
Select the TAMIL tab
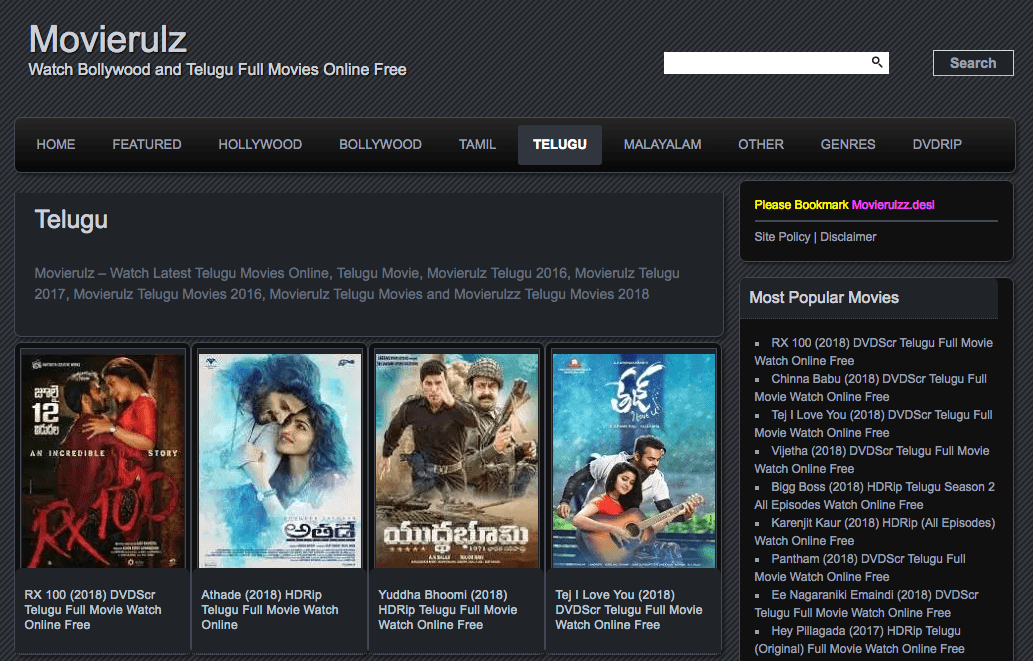477,144
